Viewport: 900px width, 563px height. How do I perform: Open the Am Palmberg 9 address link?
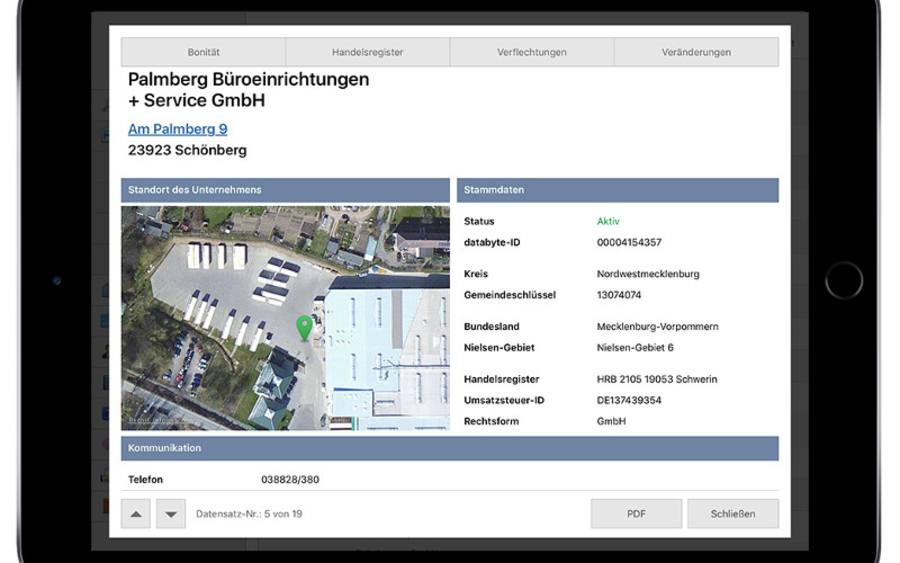click(177, 129)
